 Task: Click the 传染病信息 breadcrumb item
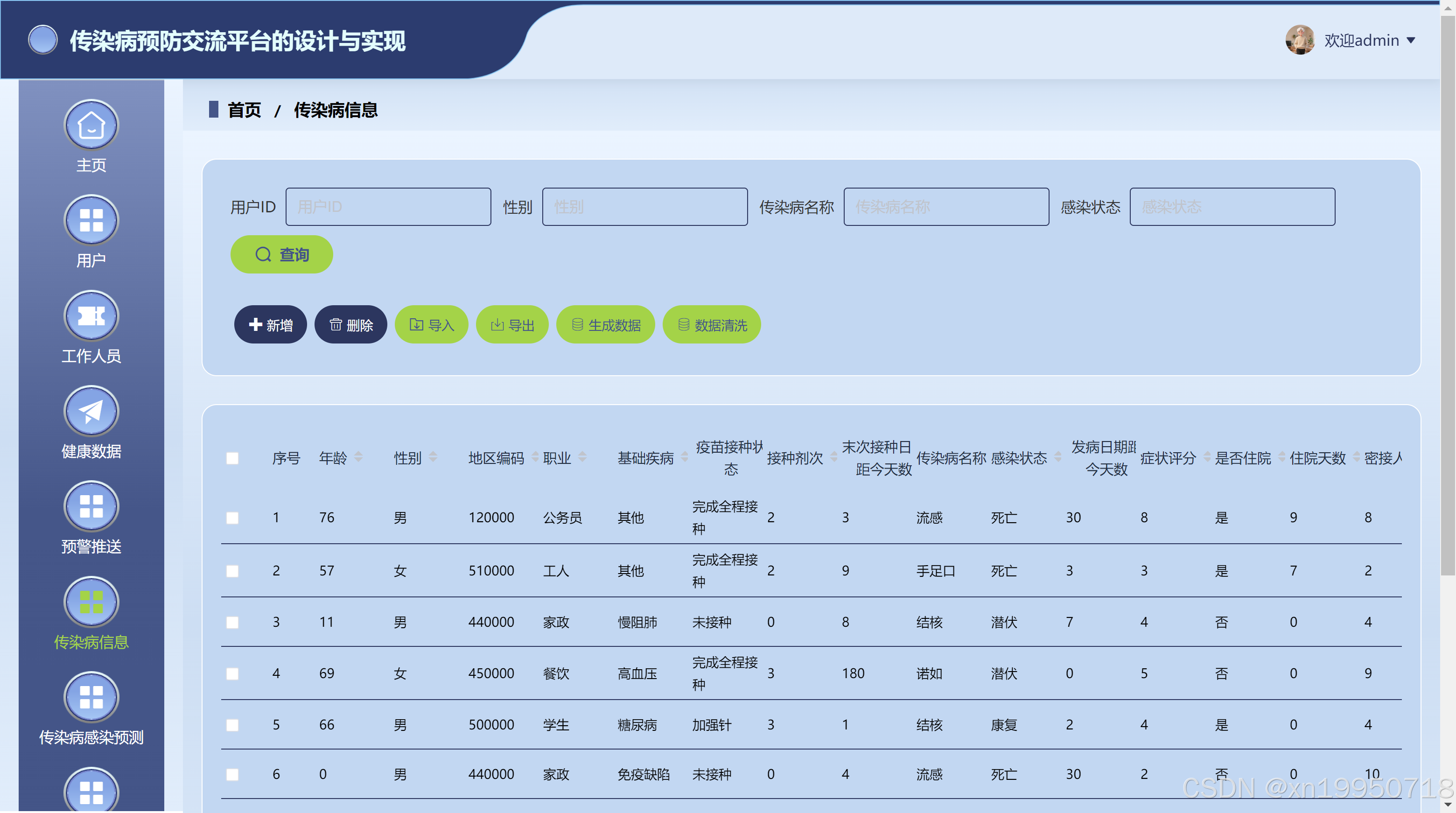click(x=336, y=110)
